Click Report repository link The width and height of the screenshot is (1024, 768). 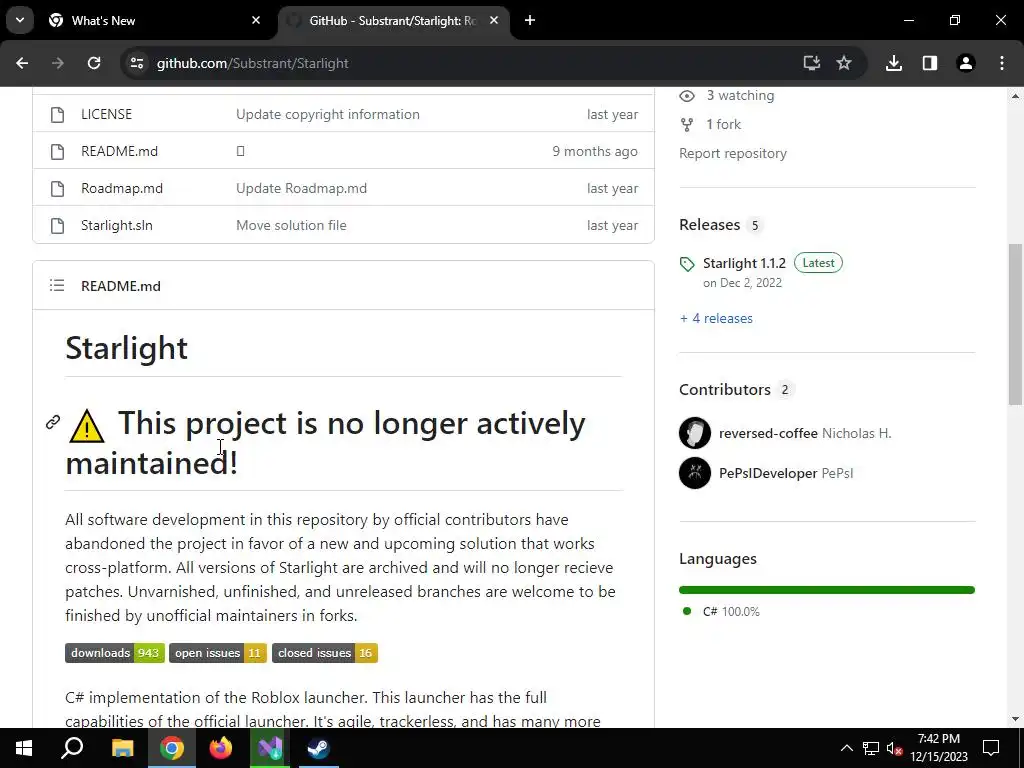(733, 153)
